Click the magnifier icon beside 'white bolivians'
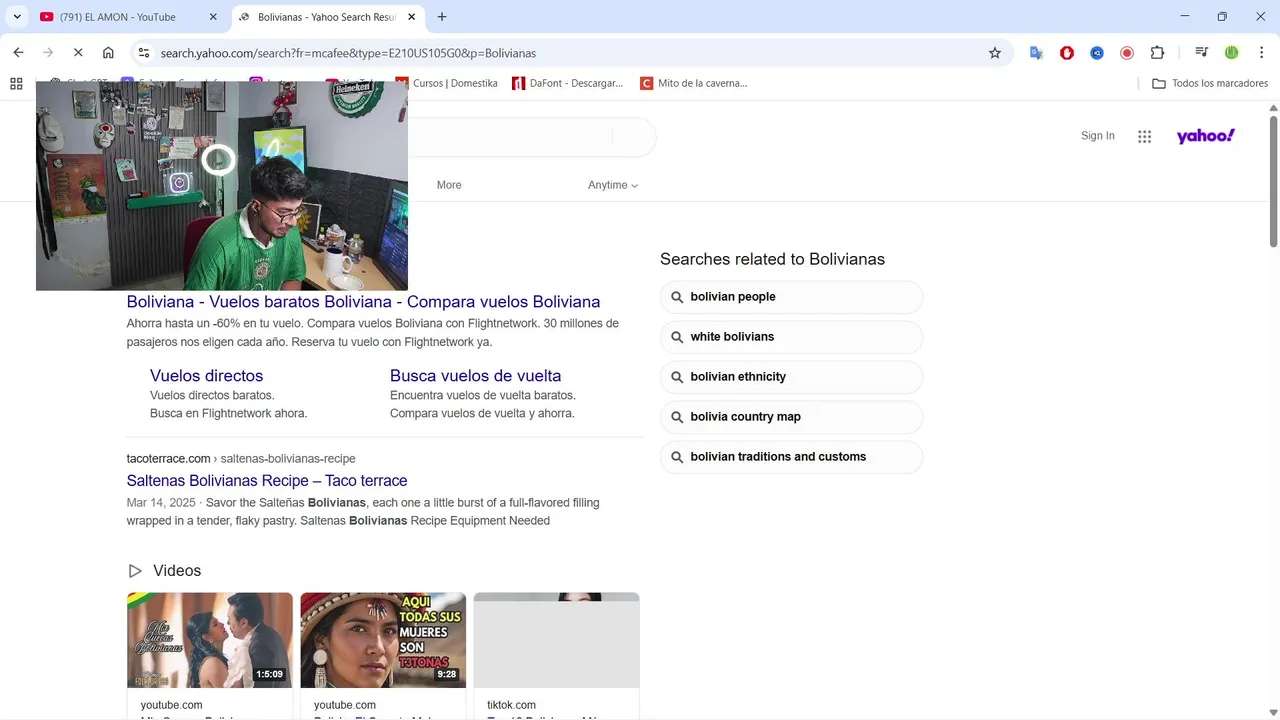Viewport: 1280px width, 720px height. pos(677,337)
